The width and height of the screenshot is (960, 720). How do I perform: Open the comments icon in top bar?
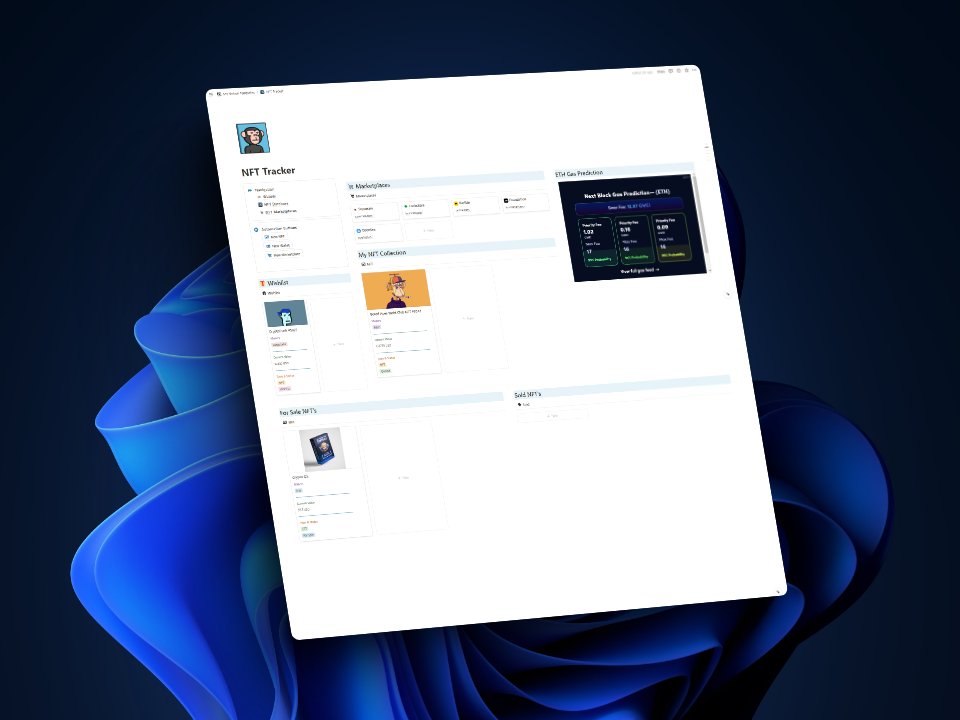click(x=670, y=71)
